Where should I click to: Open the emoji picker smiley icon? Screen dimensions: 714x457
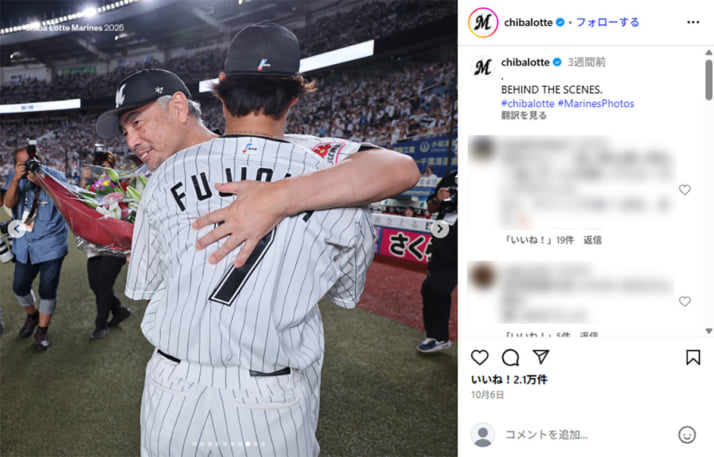(x=687, y=435)
